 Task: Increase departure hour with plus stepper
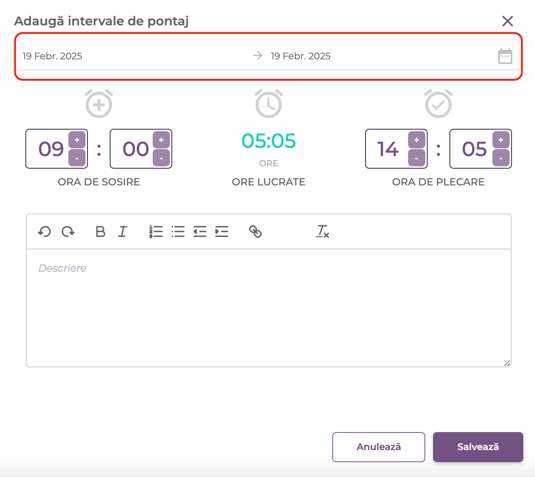tap(417, 140)
